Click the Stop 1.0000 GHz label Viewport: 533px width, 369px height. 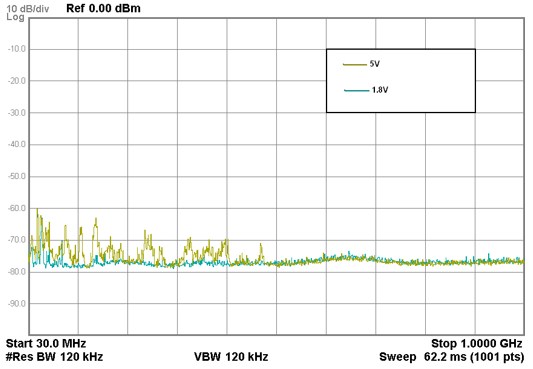tap(477, 344)
